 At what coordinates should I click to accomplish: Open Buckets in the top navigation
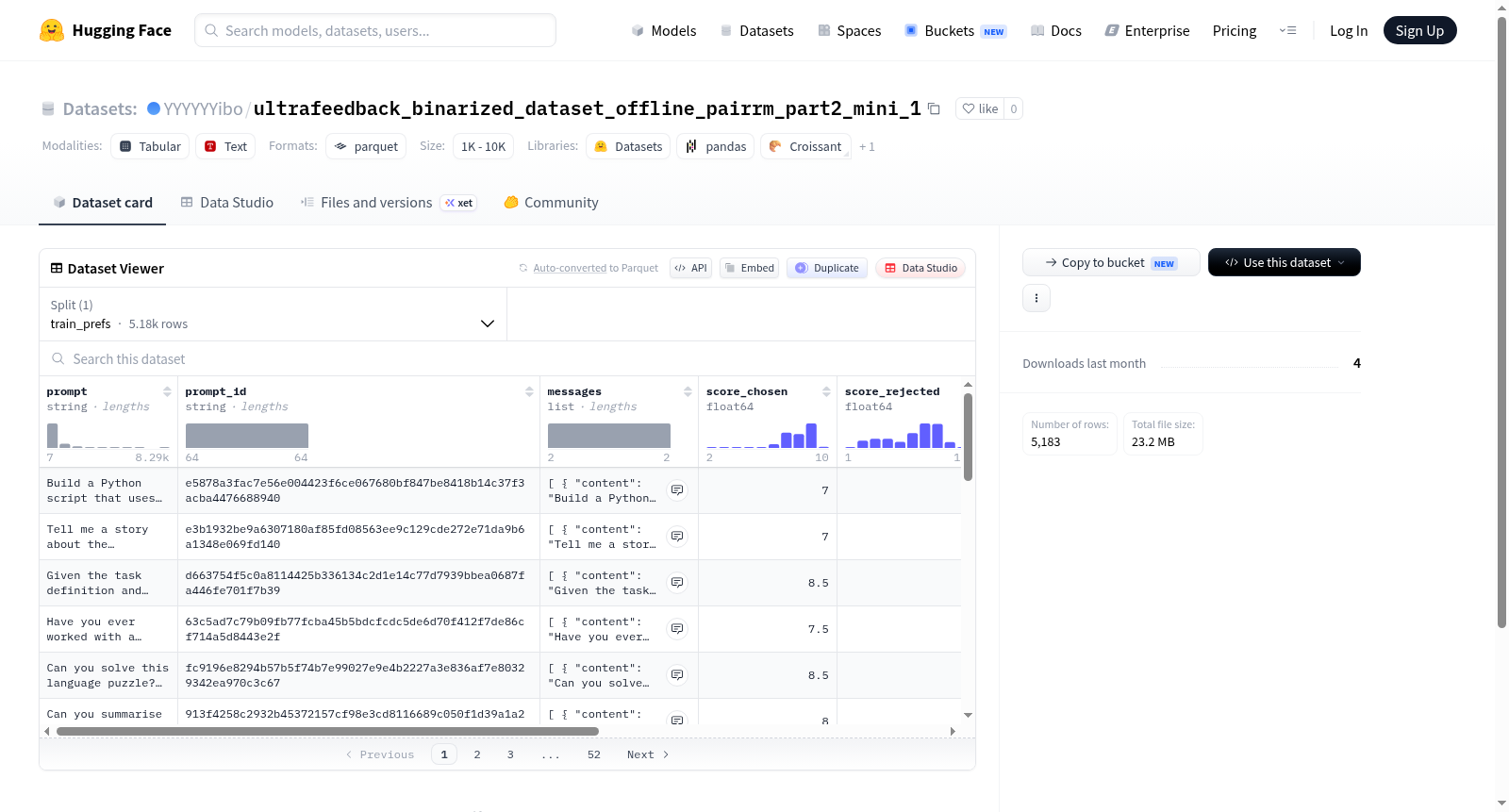click(x=955, y=30)
